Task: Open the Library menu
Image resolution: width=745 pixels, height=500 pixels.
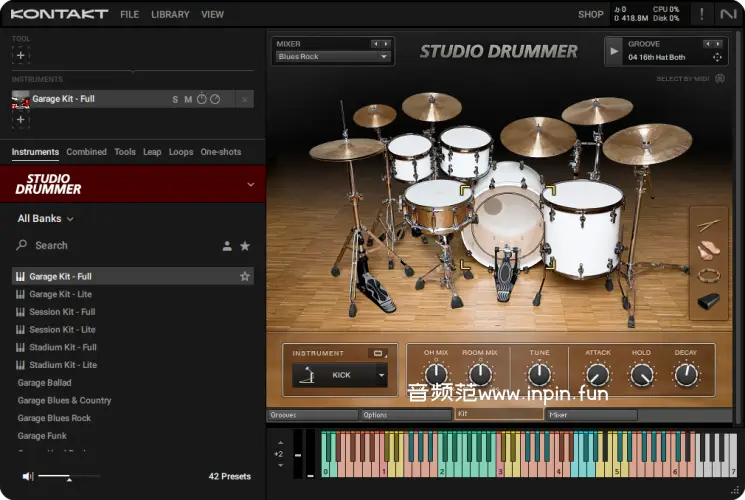Action: pyautogui.click(x=170, y=15)
